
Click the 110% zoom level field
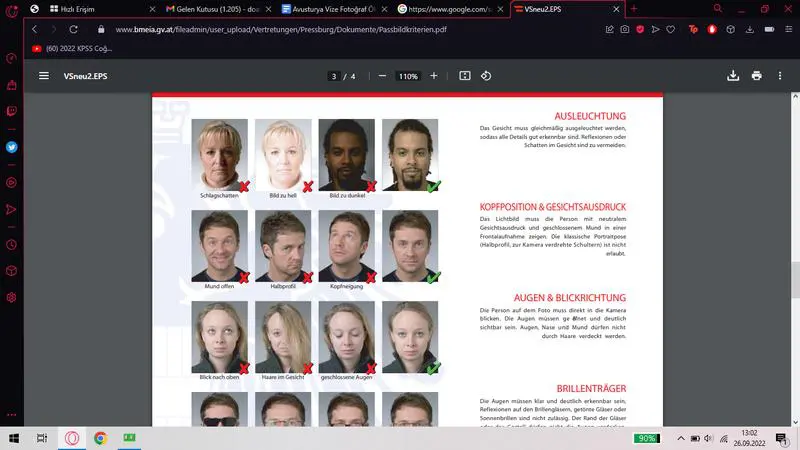408,76
